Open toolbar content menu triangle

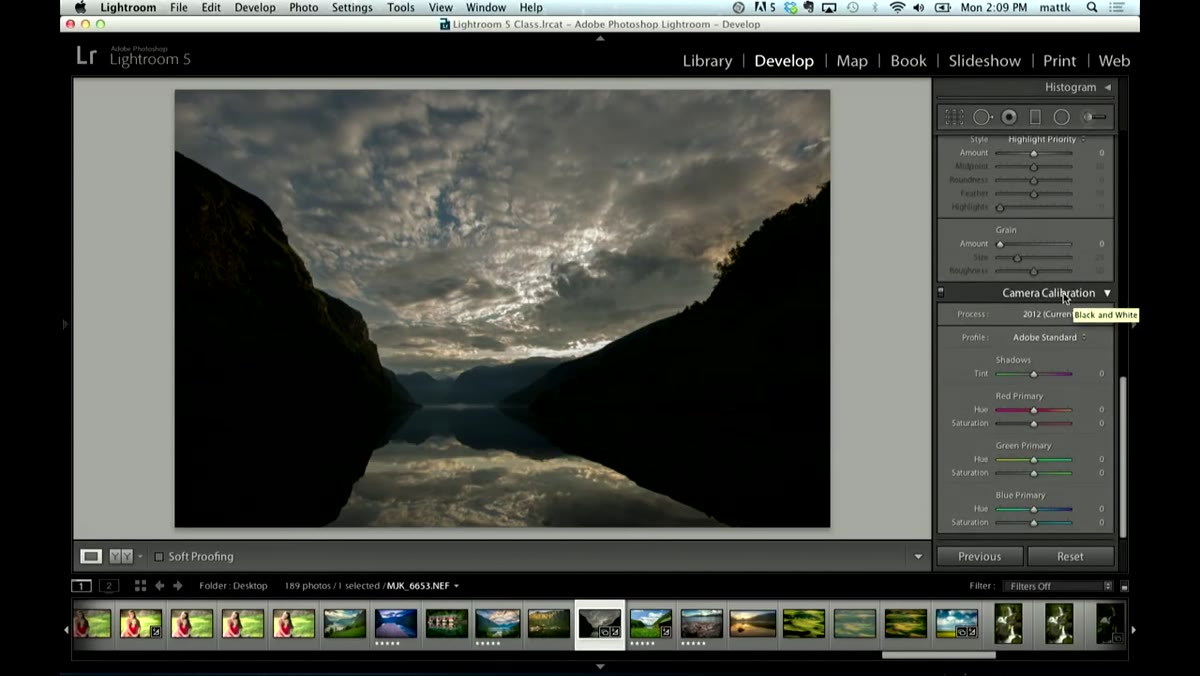coord(918,556)
